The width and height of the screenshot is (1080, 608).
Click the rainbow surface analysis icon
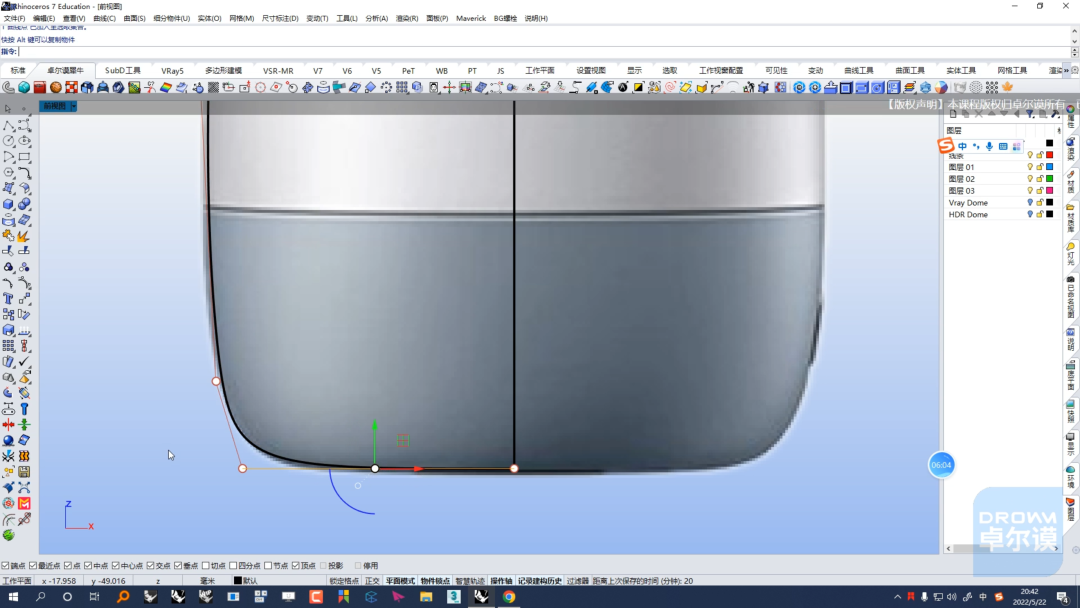tap(166, 87)
